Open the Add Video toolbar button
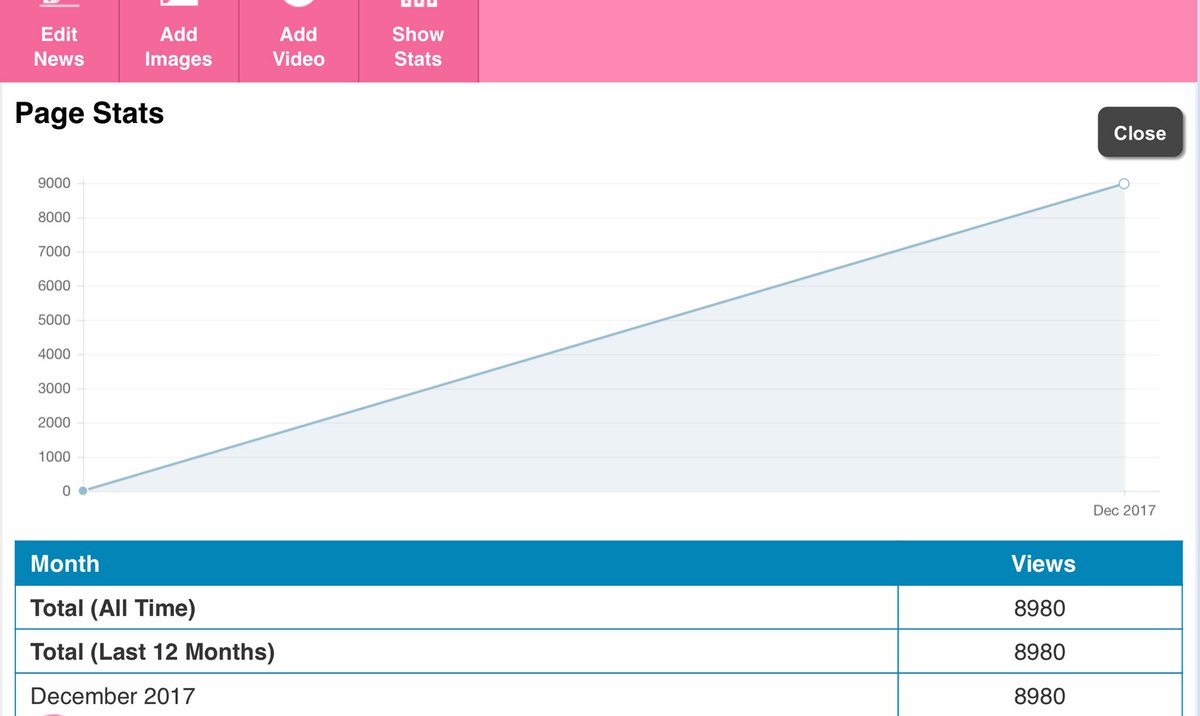 [x=299, y=41]
